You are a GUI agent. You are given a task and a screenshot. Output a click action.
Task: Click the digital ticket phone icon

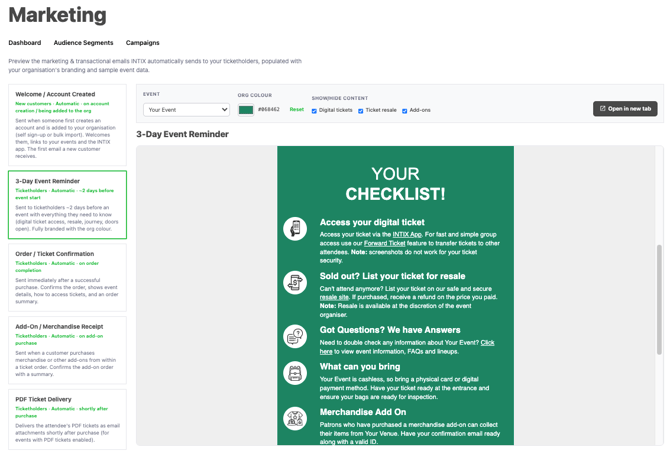(x=295, y=228)
